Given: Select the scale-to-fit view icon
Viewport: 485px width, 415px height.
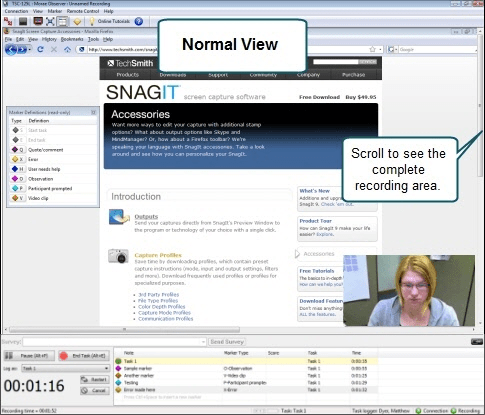Looking at the screenshot, I should (x=50, y=22).
